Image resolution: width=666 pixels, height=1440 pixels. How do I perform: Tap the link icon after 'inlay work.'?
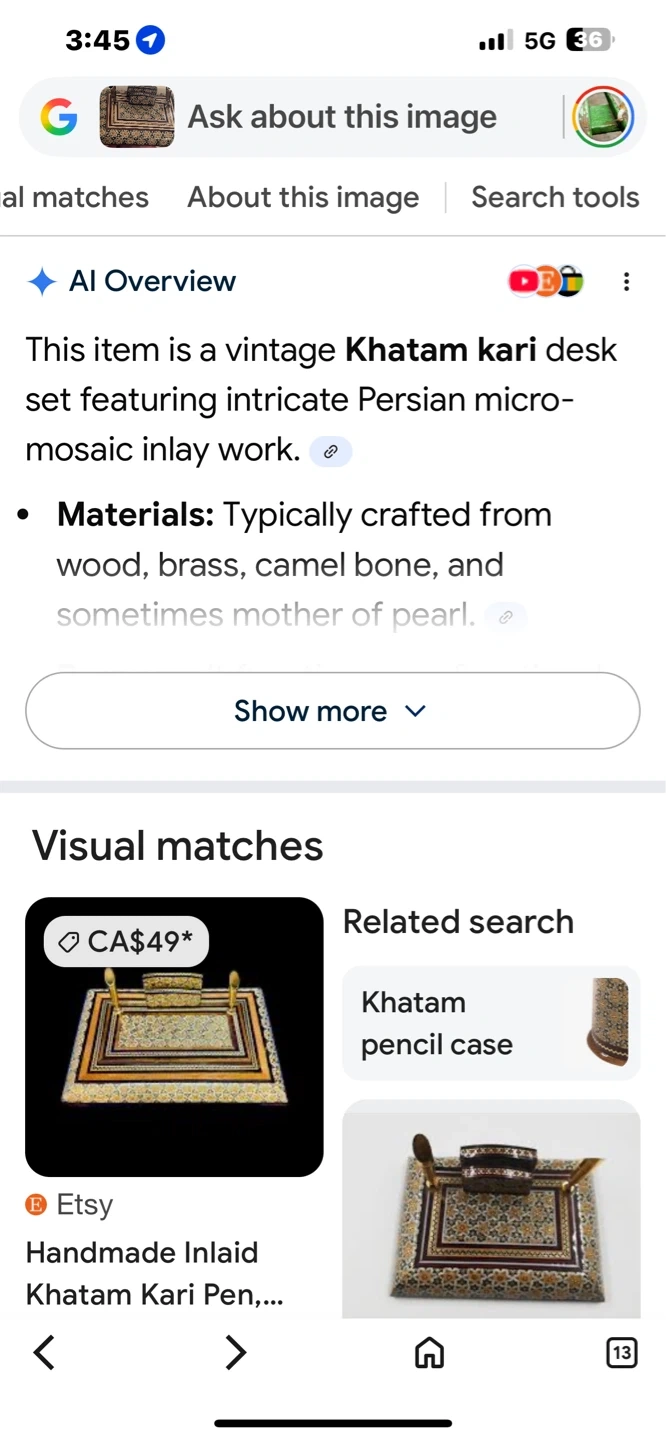331,452
